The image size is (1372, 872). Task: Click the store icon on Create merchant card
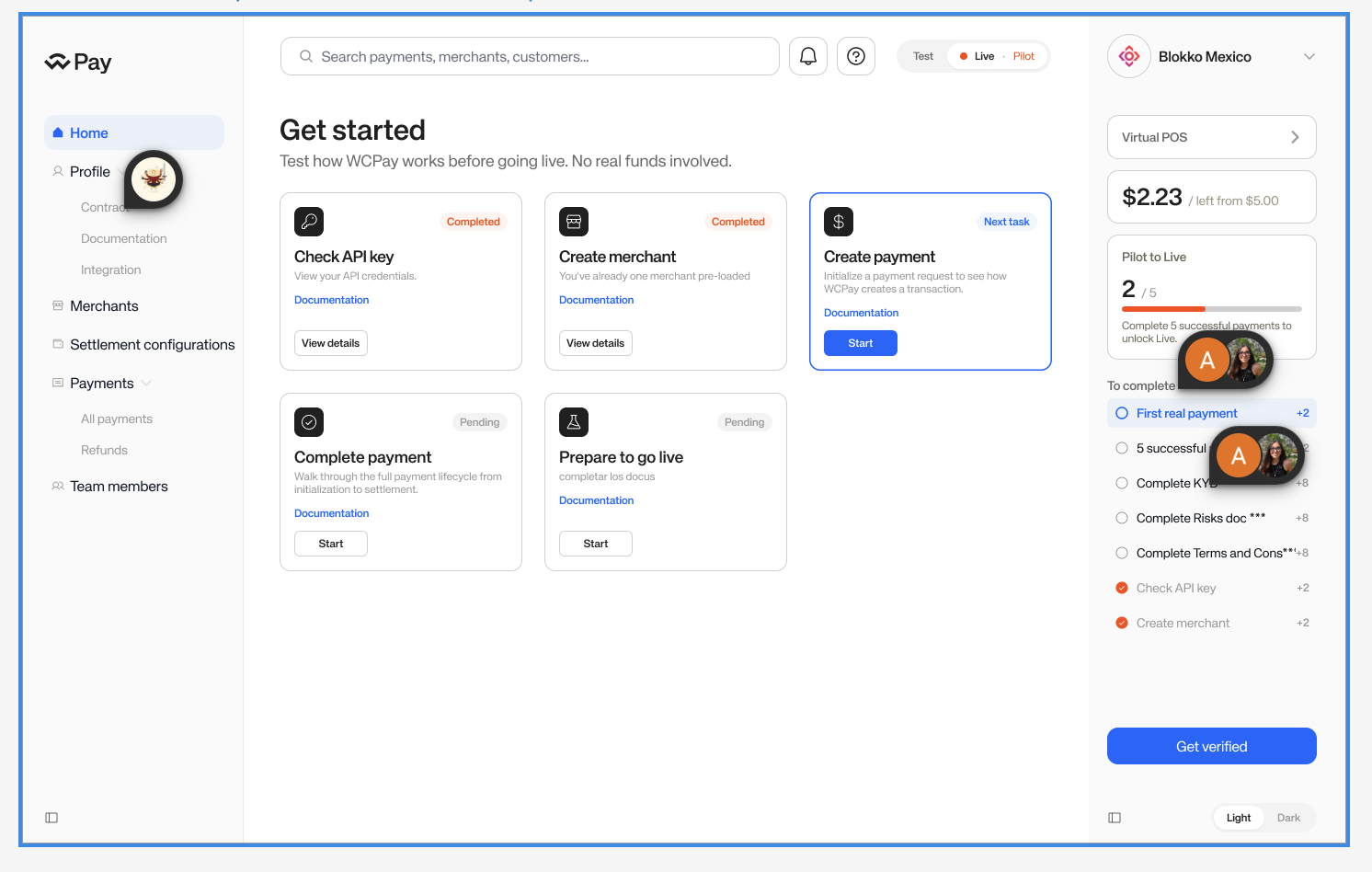[574, 222]
